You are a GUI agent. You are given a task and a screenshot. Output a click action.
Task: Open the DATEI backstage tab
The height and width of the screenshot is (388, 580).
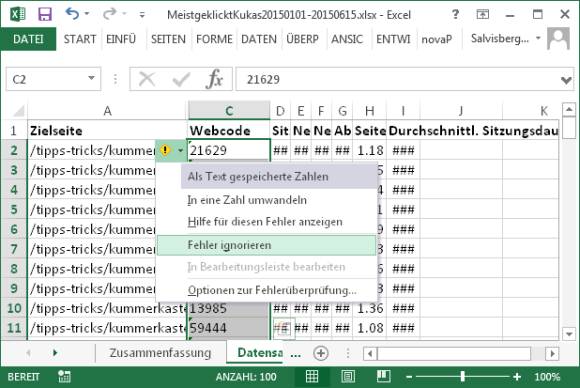(x=28, y=39)
